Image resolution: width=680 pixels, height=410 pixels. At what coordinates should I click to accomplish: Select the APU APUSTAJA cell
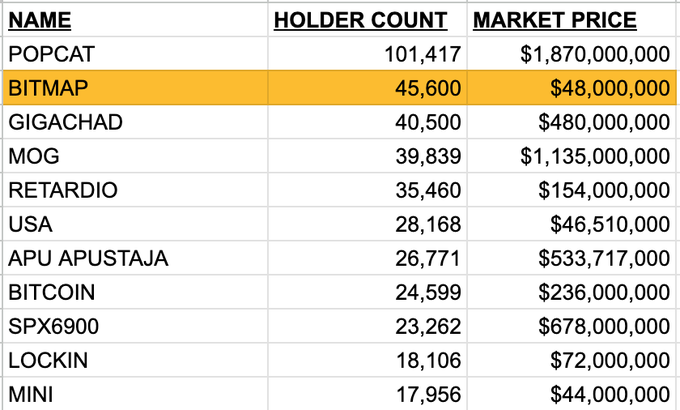coord(88,258)
